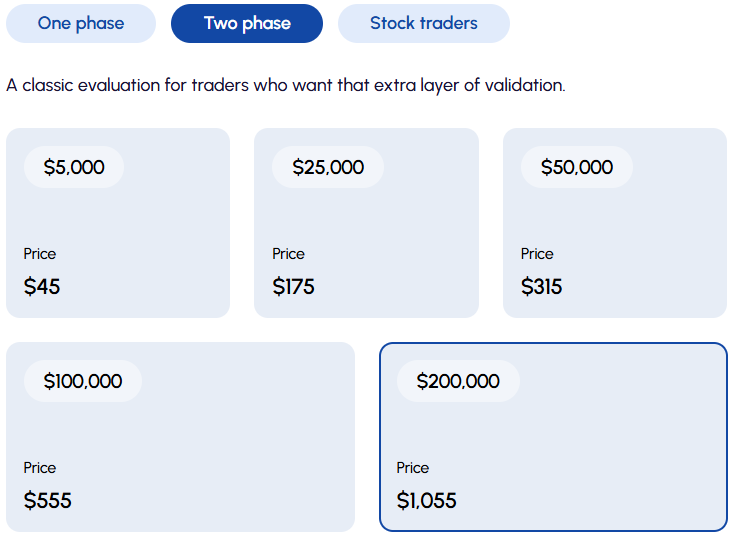Click the Price label above $45
The image size is (732, 538).
(x=40, y=254)
